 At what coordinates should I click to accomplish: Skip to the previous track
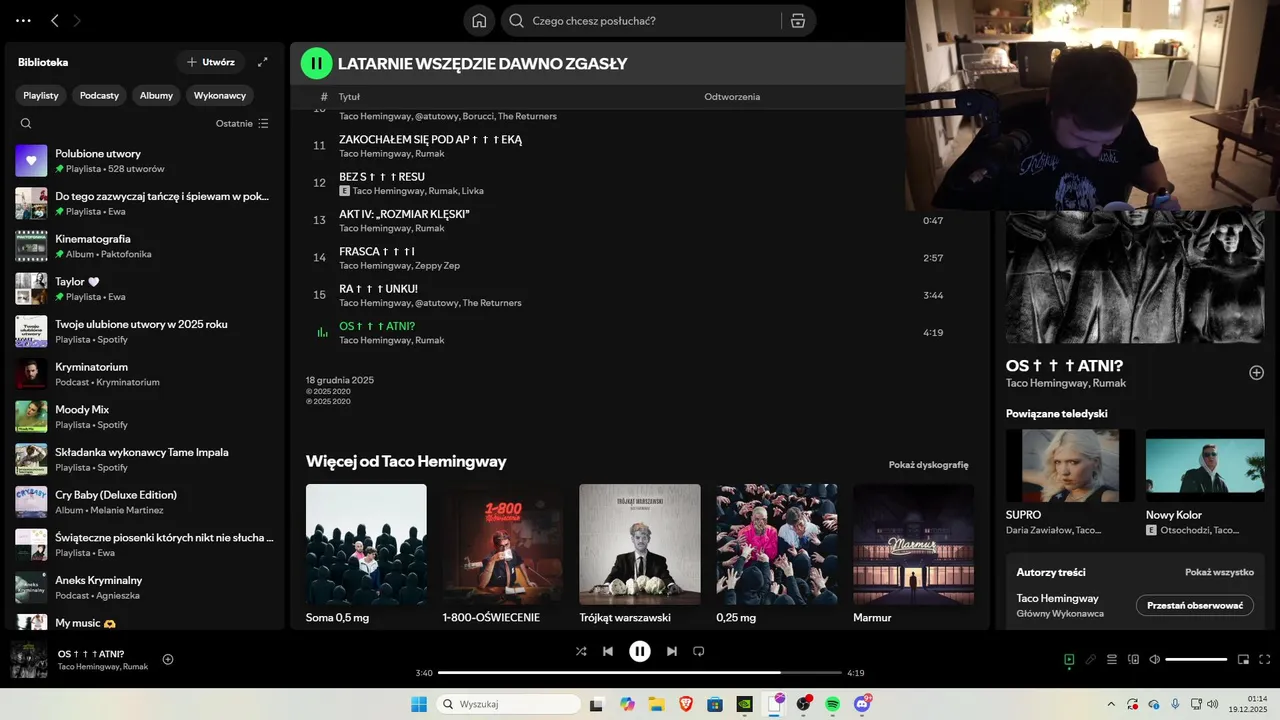pyautogui.click(x=608, y=651)
